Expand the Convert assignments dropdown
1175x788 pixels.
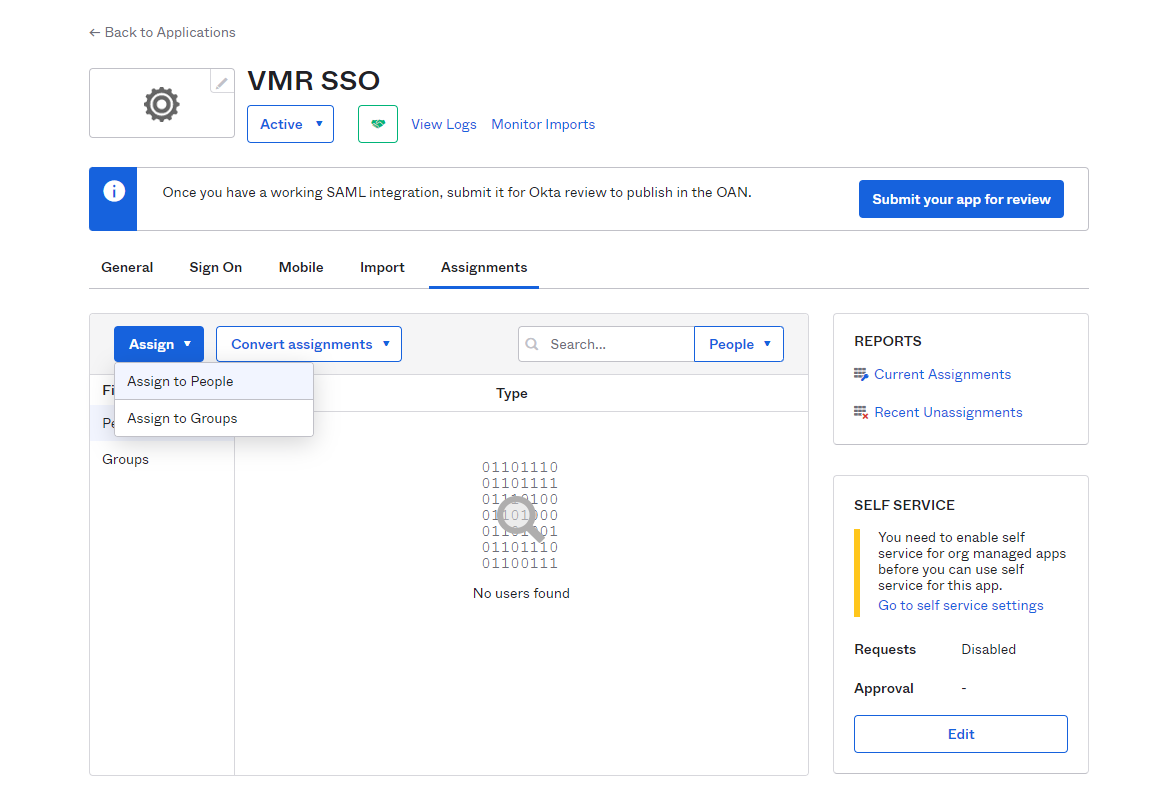[309, 344]
